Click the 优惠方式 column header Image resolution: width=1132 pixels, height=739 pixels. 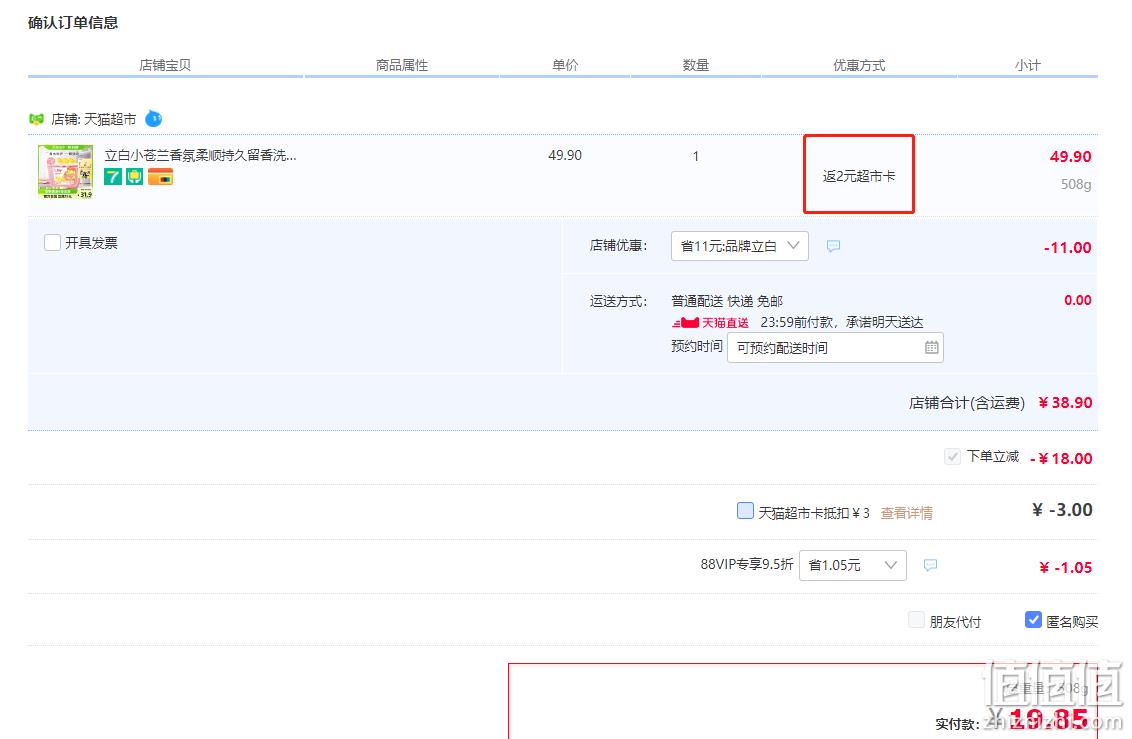tap(859, 65)
